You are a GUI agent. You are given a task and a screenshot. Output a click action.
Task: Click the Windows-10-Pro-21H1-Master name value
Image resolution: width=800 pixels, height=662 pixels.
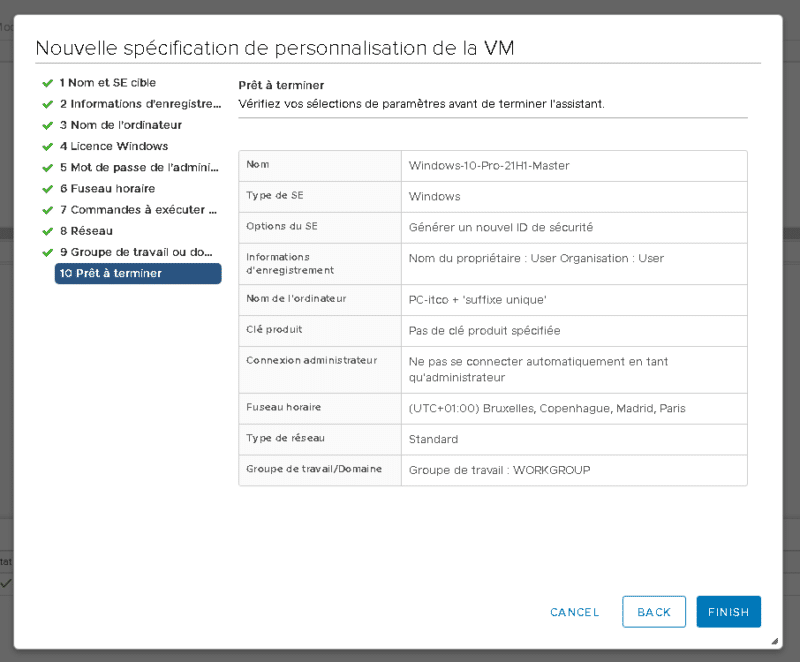point(489,165)
